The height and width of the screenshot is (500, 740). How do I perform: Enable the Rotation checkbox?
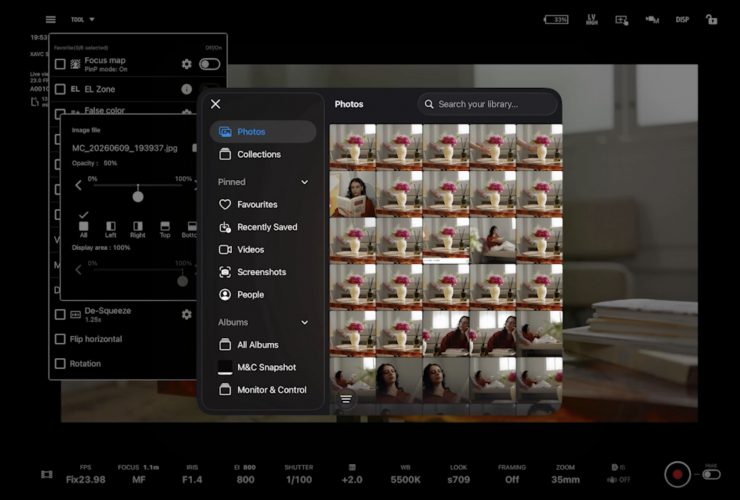60,364
